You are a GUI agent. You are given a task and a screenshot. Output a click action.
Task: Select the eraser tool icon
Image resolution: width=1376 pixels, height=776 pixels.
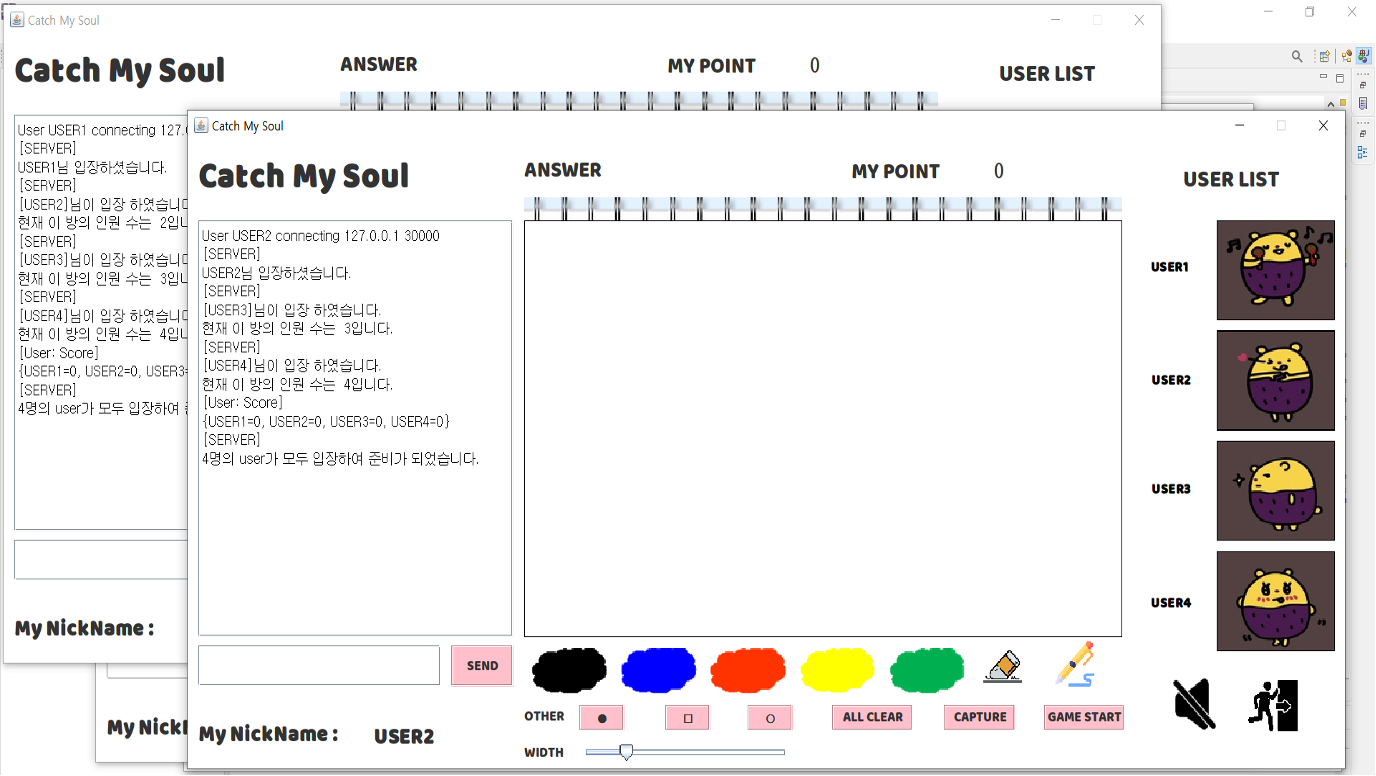[1003, 667]
